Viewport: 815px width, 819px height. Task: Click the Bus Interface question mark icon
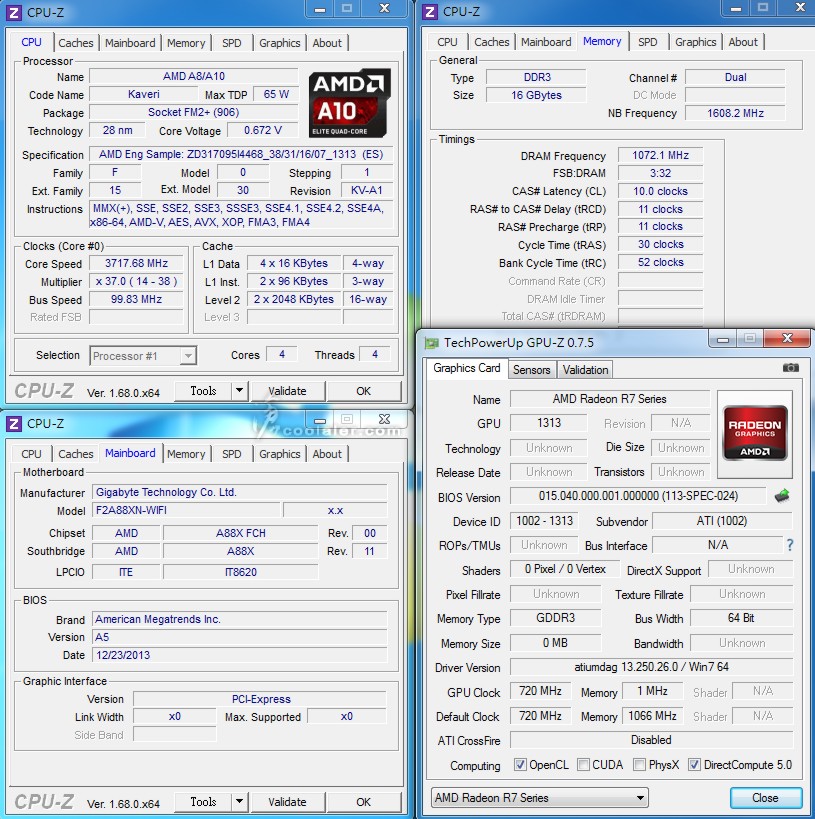click(x=789, y=545)
